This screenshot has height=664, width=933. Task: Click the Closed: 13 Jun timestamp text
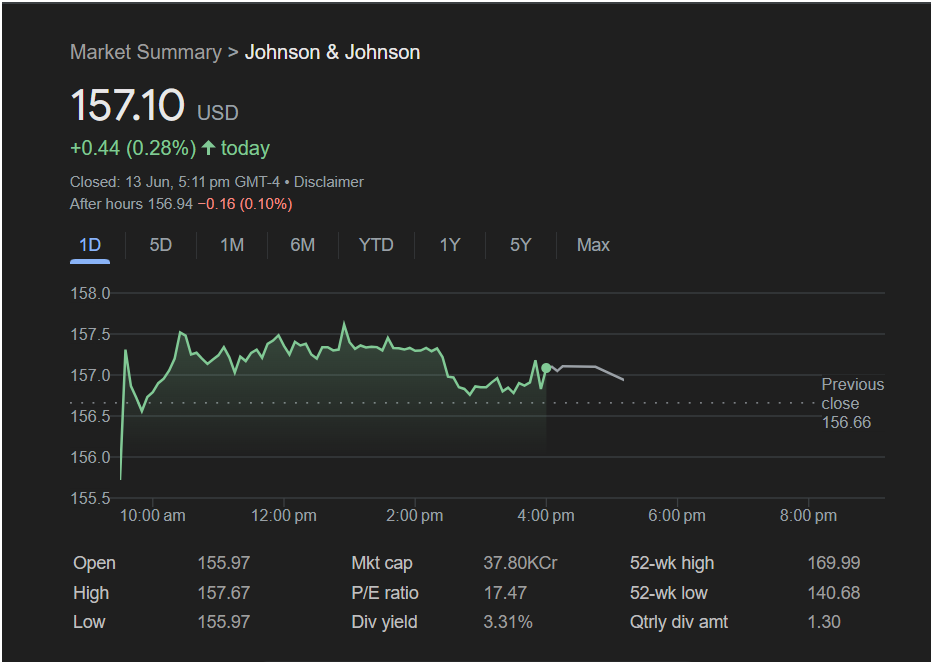[x=175, y=182]
